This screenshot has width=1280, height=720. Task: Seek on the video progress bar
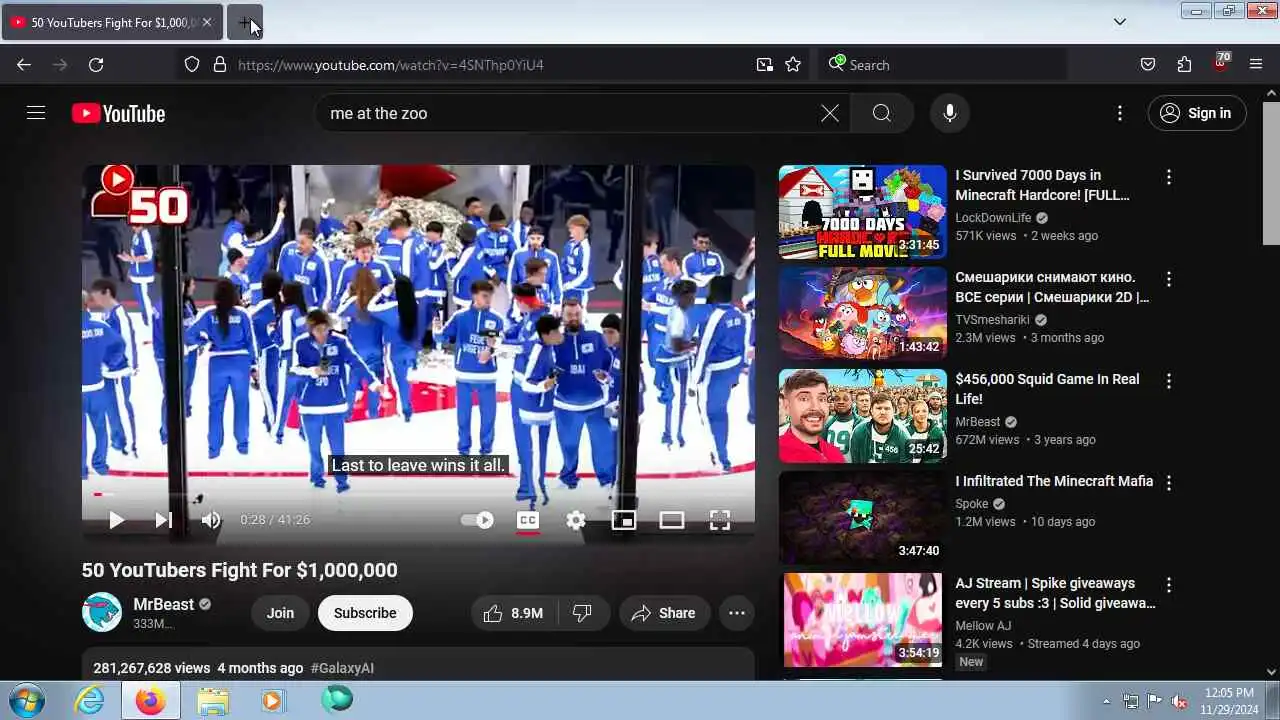(x=418, y=494)
